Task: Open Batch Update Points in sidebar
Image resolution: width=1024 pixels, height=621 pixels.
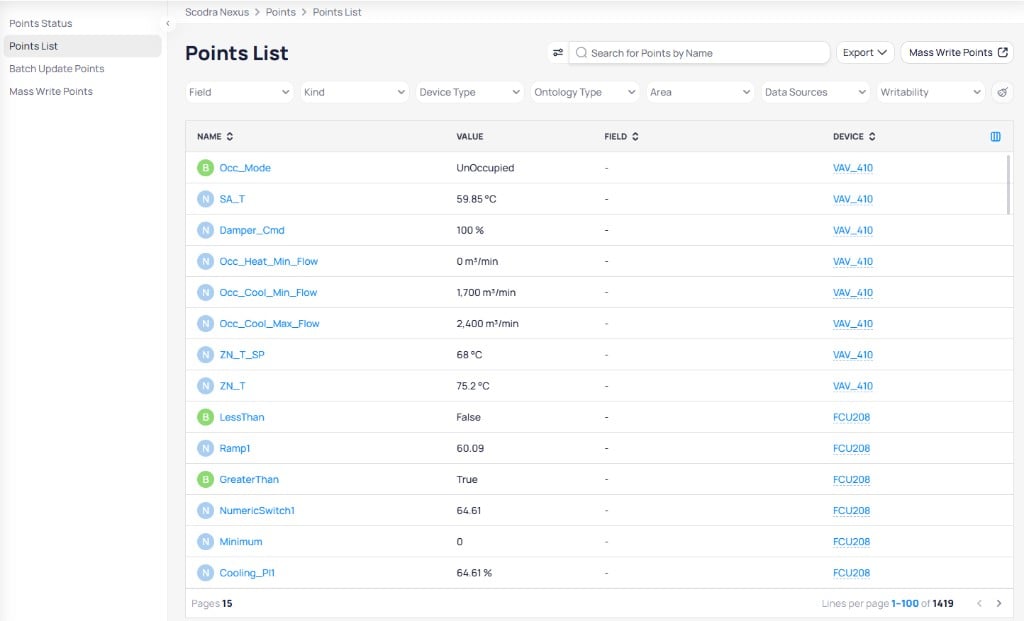Action: pos(57,69)
